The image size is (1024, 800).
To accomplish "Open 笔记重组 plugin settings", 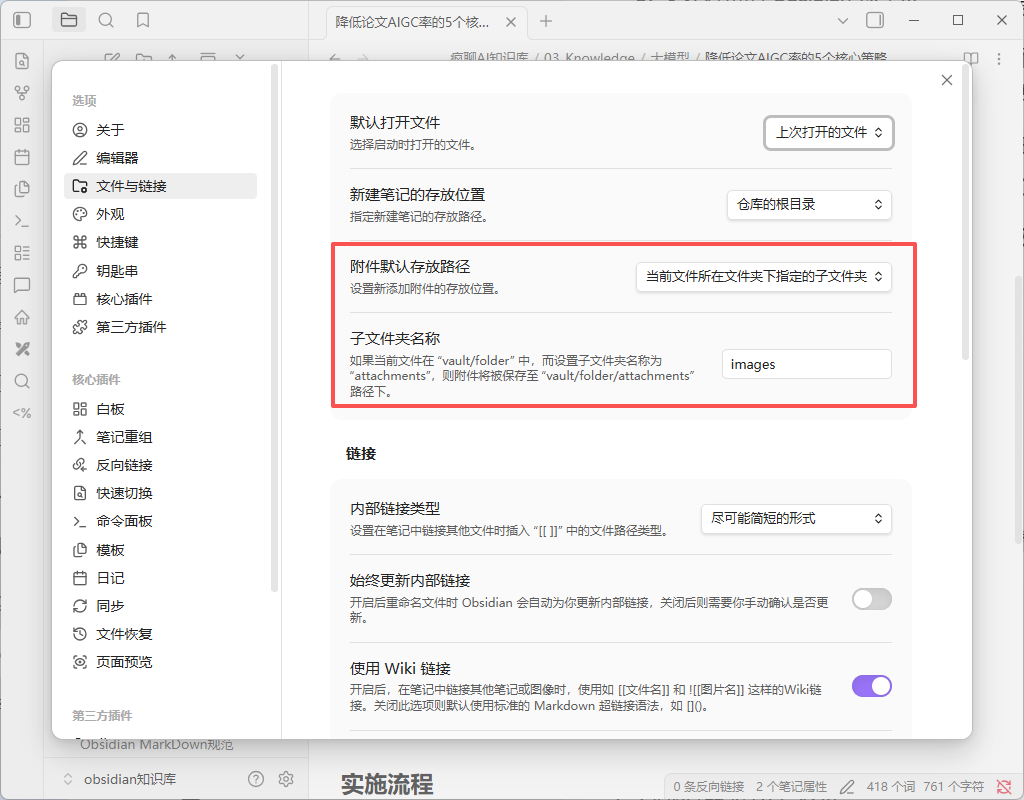I will 161,437.
